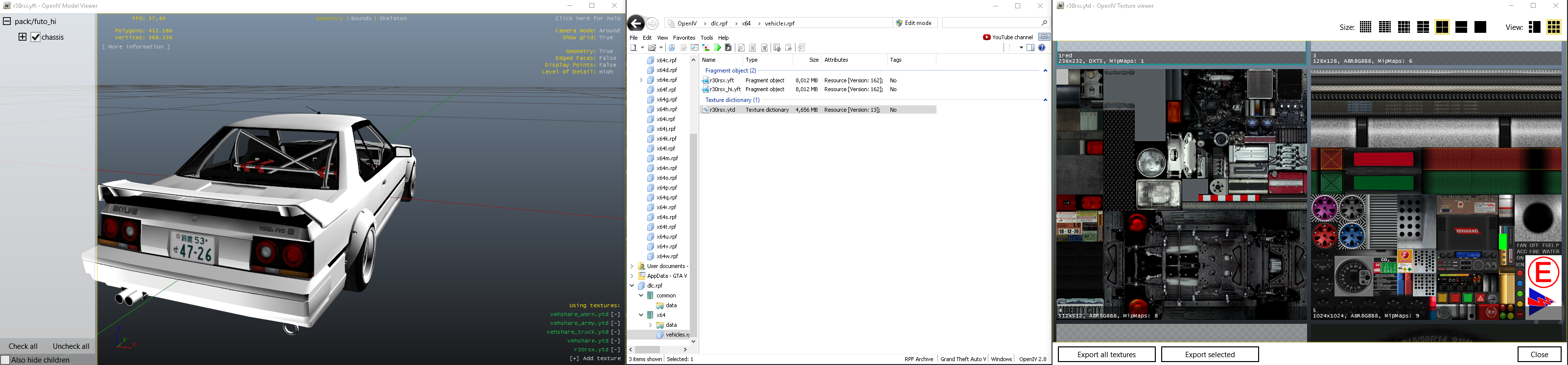Screen dimensions: 1568x365
Task: Click the window icon beside YouTube channel
Action: point(1045,37)
